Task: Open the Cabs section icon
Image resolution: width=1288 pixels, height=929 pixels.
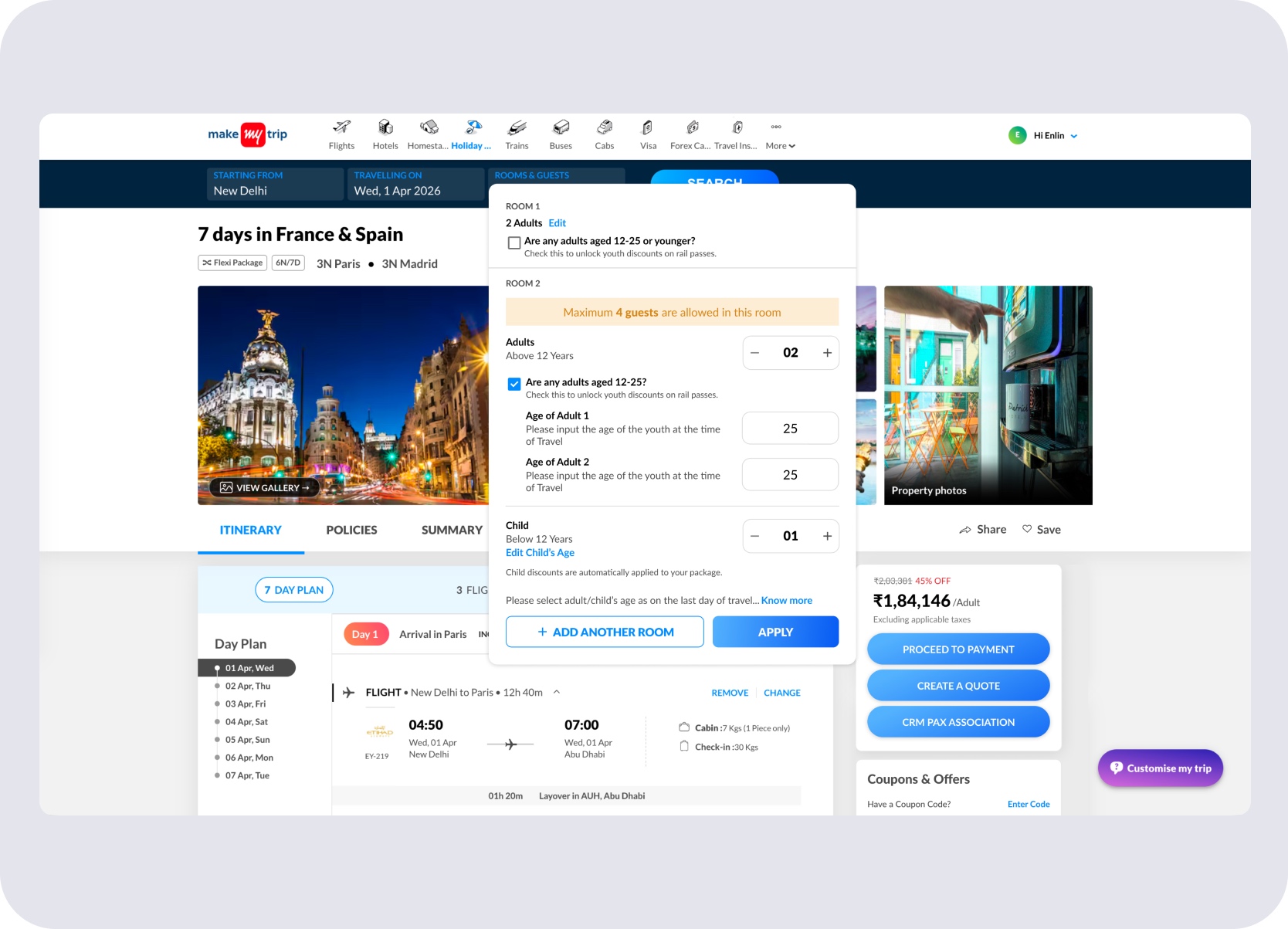Action: [605, 127]
